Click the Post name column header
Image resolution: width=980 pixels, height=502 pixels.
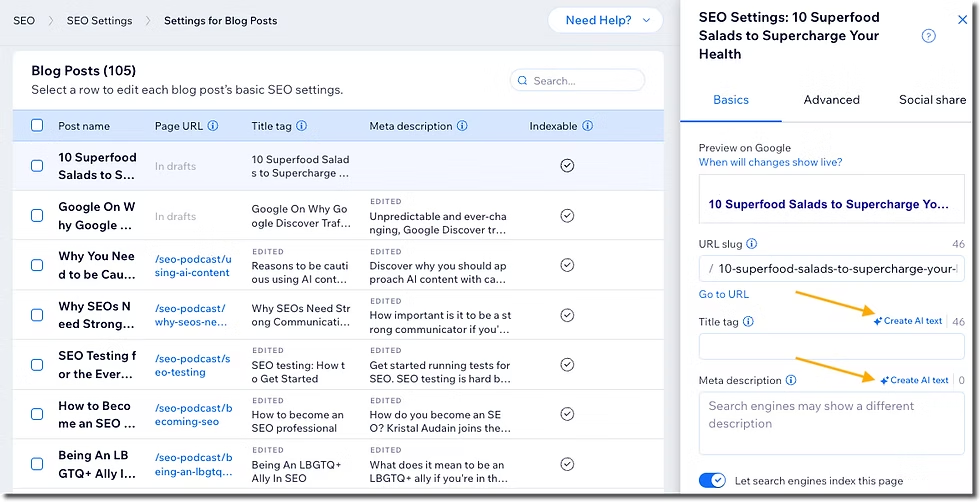pos(84,126)
